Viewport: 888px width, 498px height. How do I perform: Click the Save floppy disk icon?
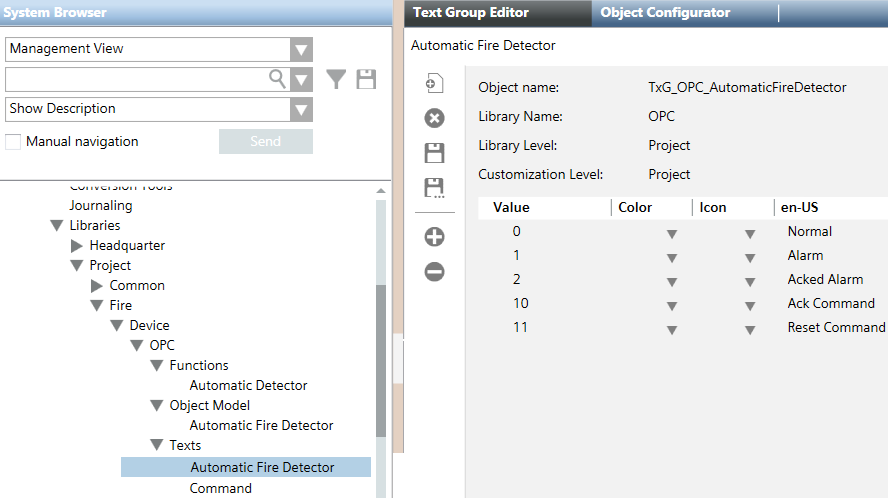pos(435,153)
